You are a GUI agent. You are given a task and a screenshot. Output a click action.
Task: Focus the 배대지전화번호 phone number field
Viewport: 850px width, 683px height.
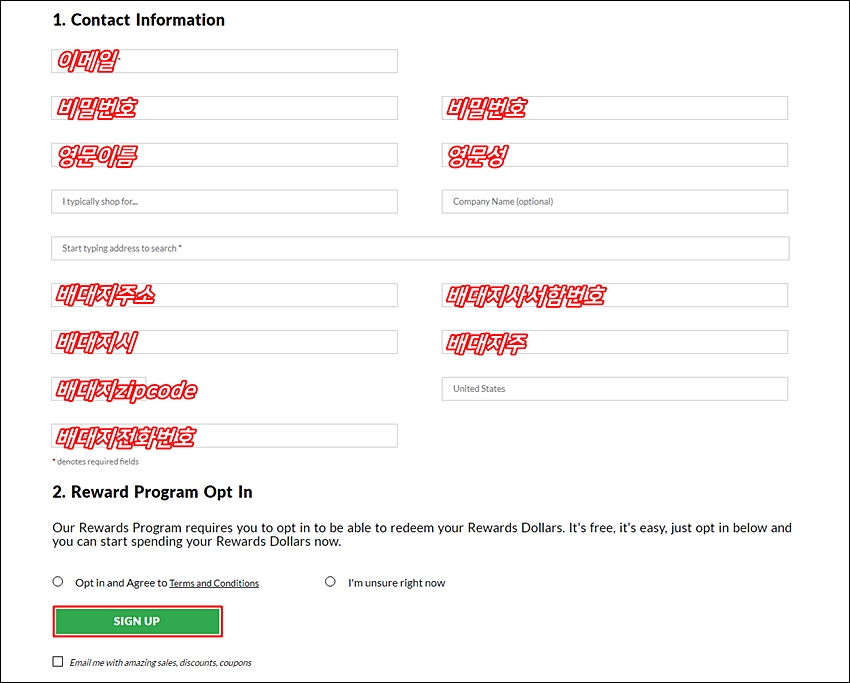[224, 436]
